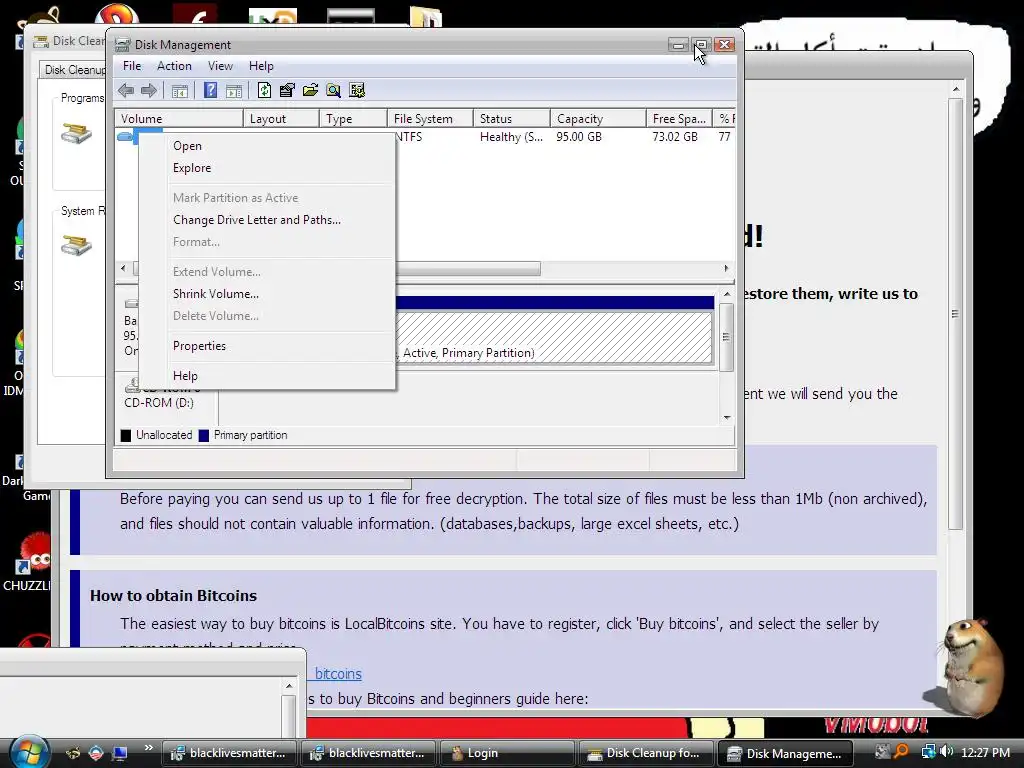
Task: Click the Free Space column header
Action: pos(679,118)
